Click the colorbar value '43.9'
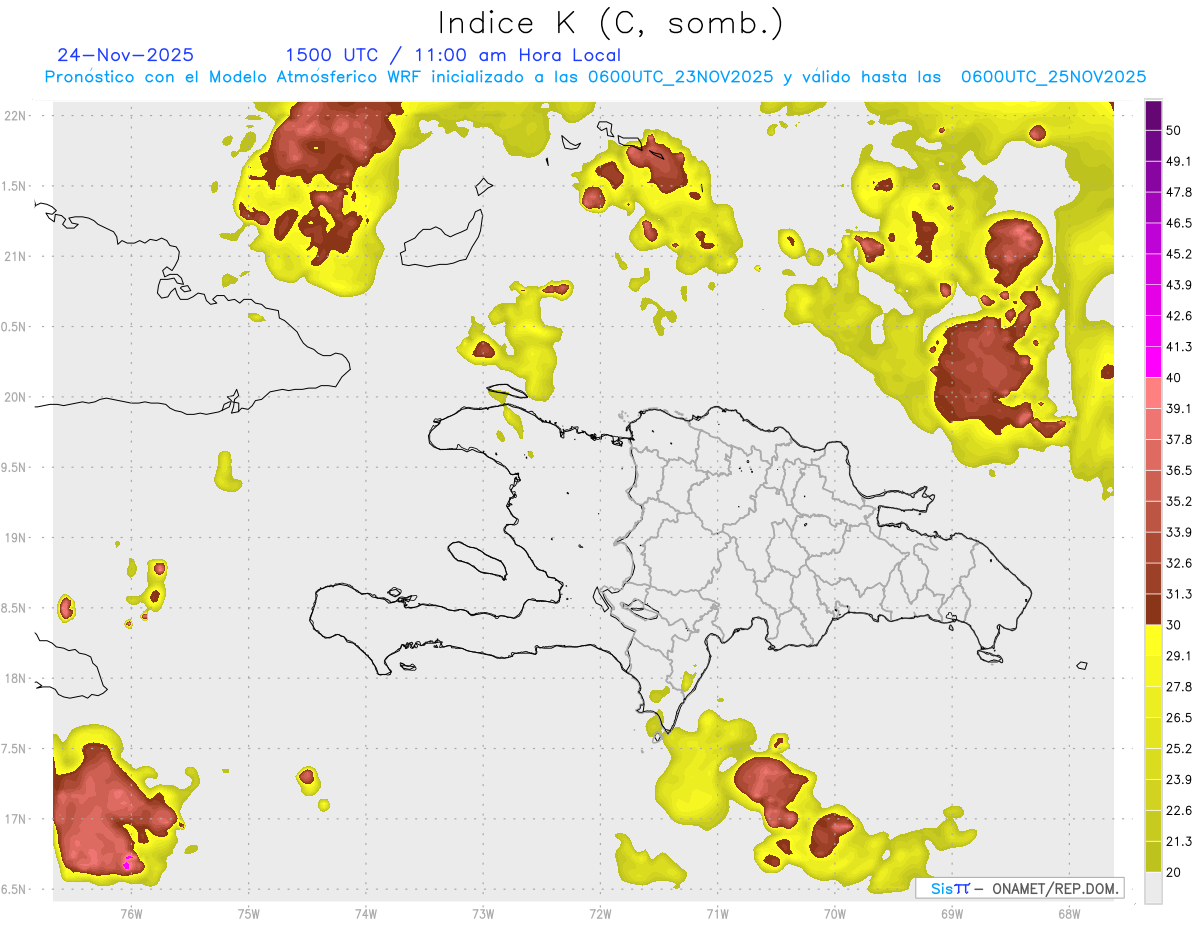 tap(1179, 285)
